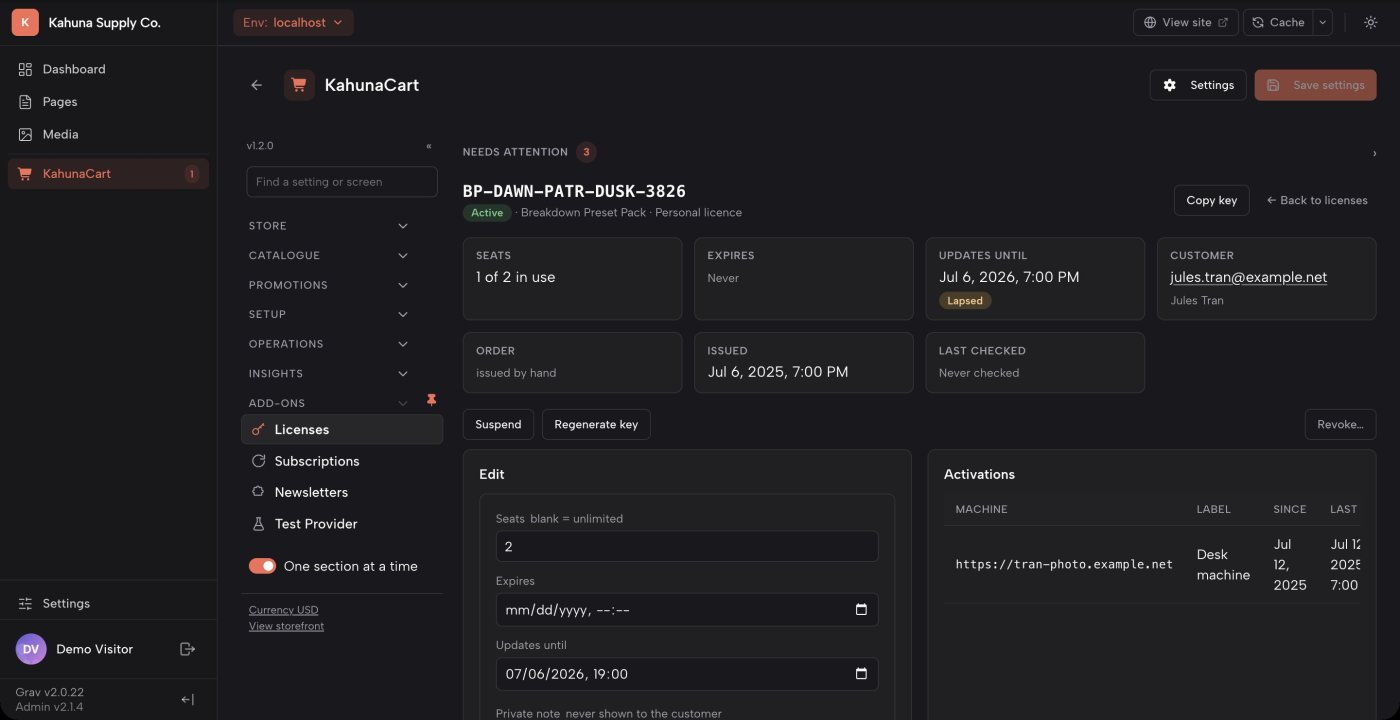The height and width of the screenshot is (720, 1400).
Task: Open the Env localhost dropdown
Action: (x=293, y=22)
